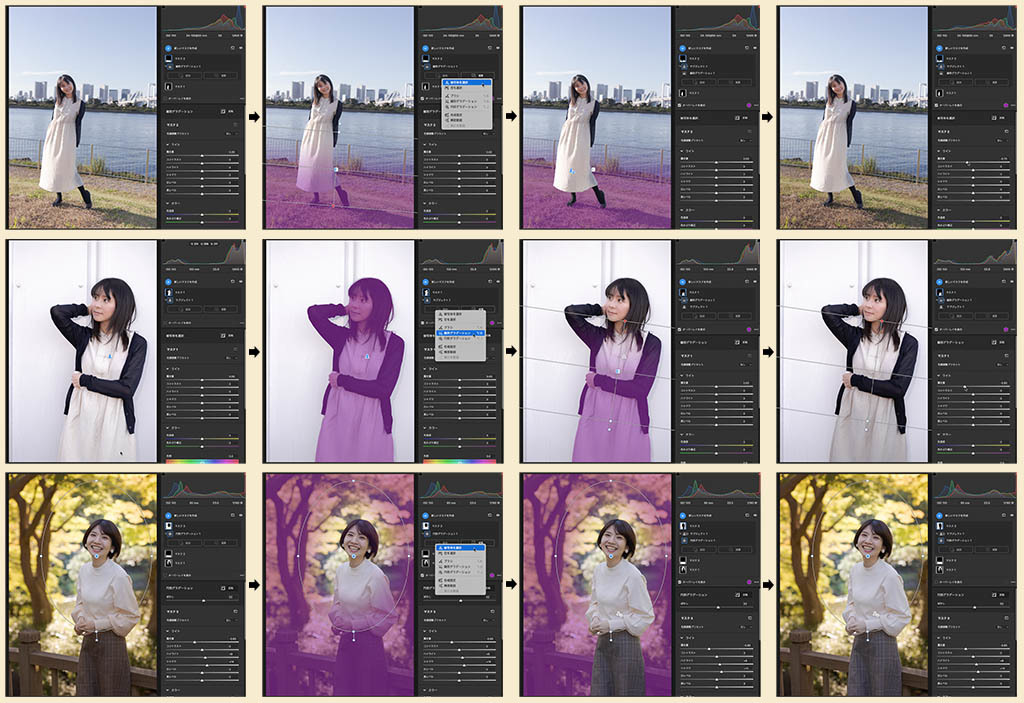The image size is (1024, 703).
Task: Click blue create-new-mask icon in first waterfront panel
Action: click(x=168, y=48)
